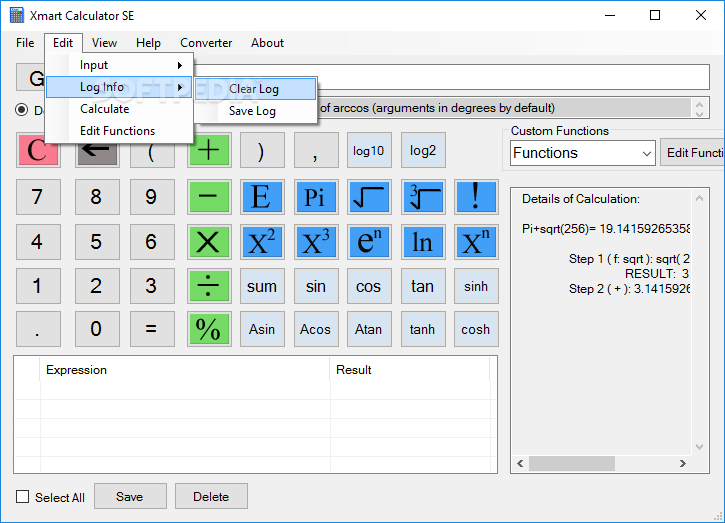Open the Help menu
The width and height of the screenshot is (725, 523).
(148, 43)
